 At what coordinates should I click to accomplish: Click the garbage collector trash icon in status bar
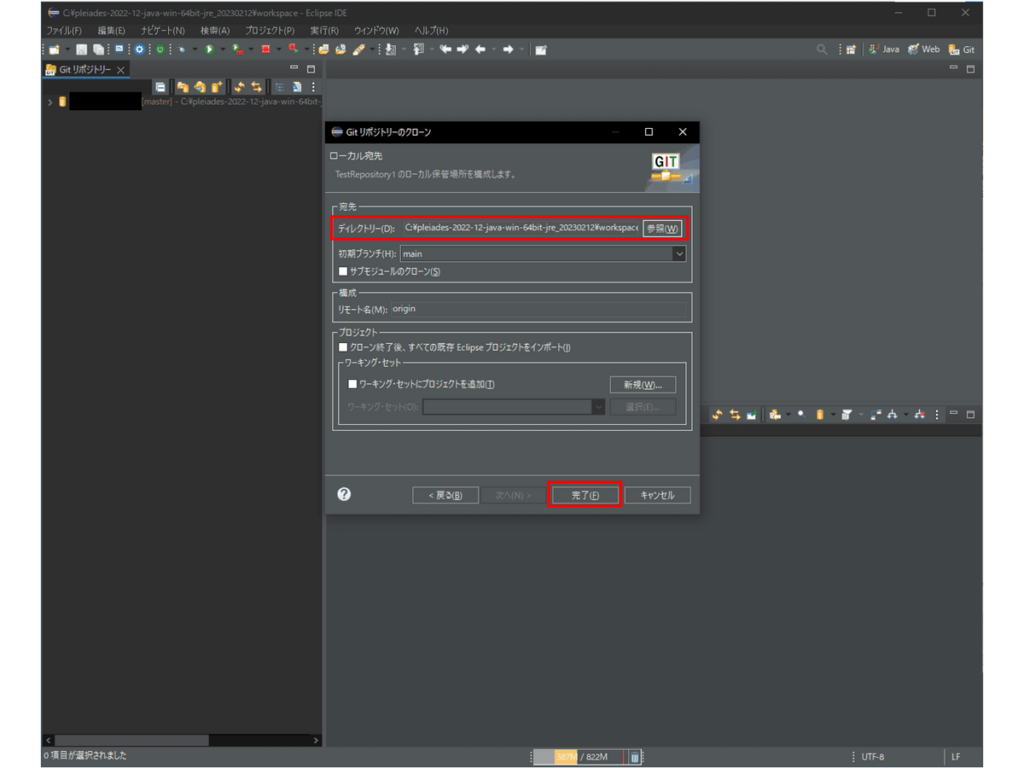[x=634, y=758]
